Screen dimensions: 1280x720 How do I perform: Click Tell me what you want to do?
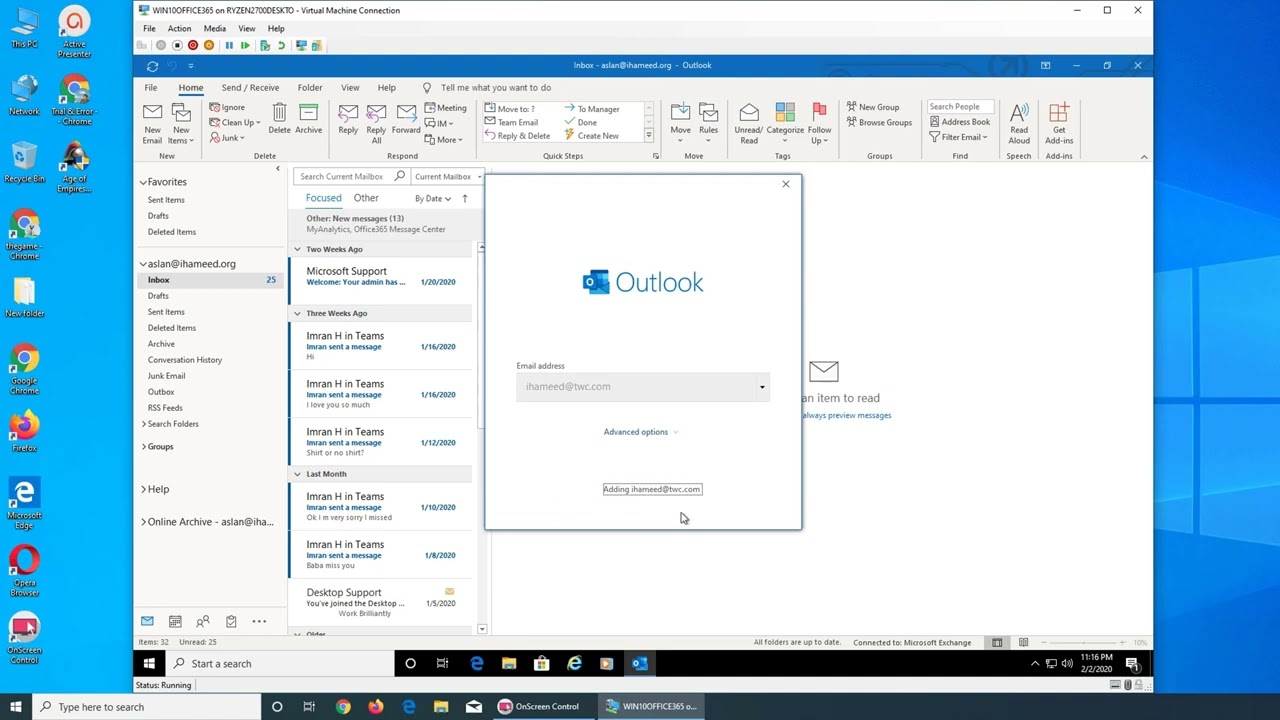pos(496,88)
